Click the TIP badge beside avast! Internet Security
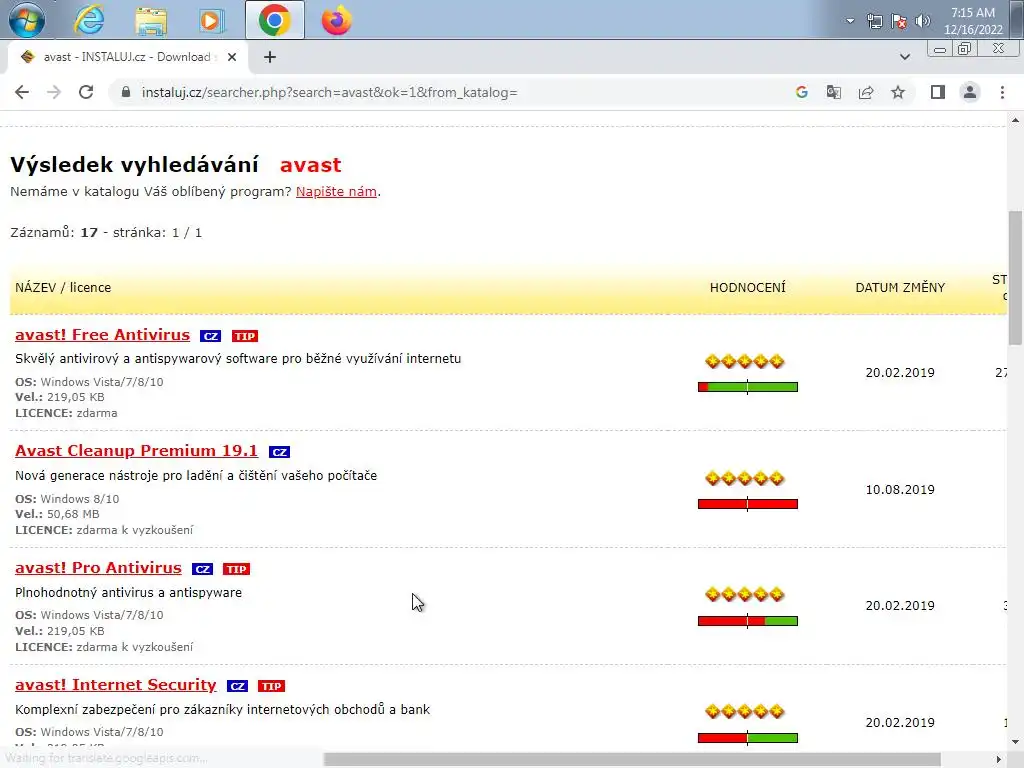Screen dimensions: 1024x768 [x=271, y=686]
